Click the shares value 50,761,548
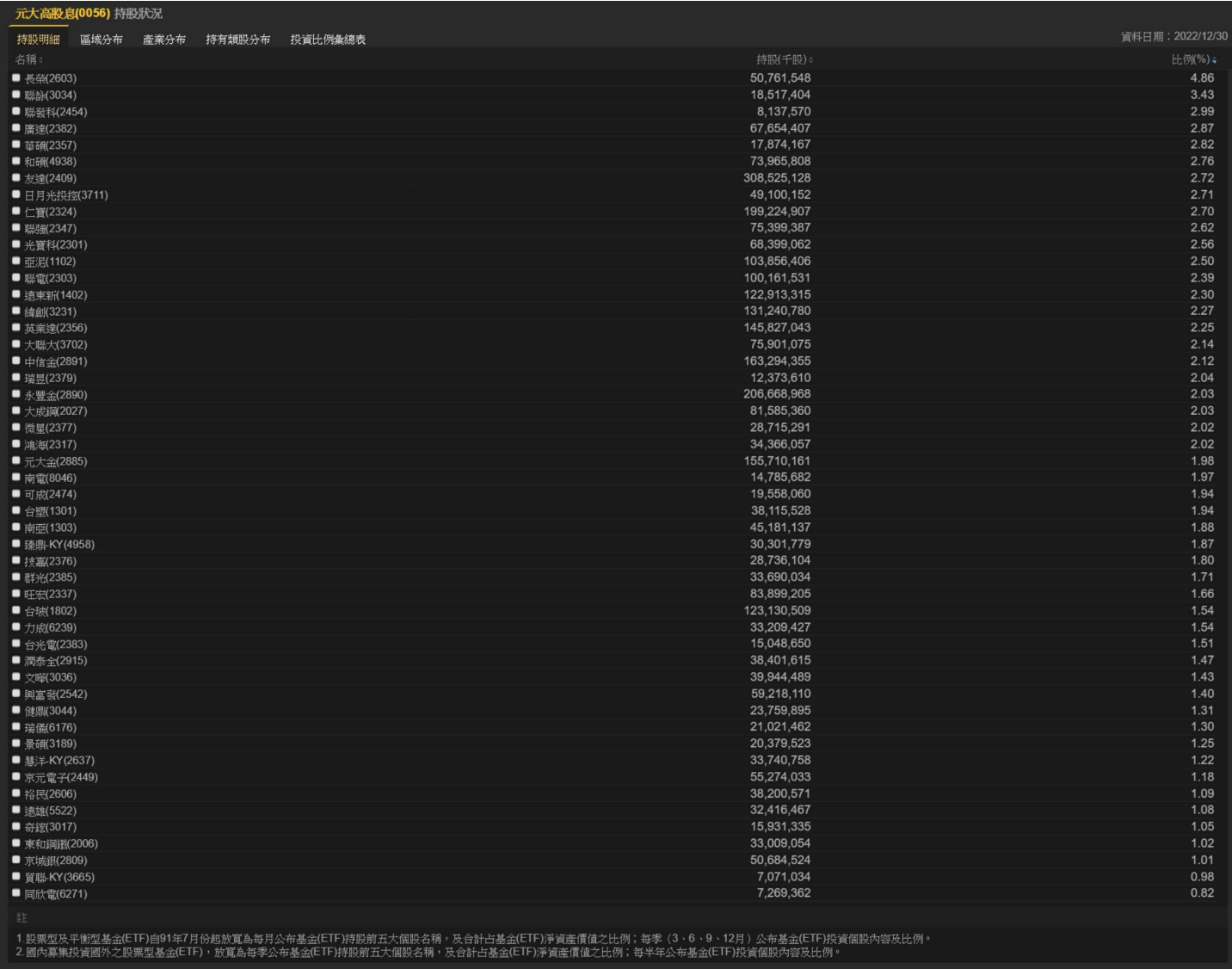 click(x=780, y=78)
